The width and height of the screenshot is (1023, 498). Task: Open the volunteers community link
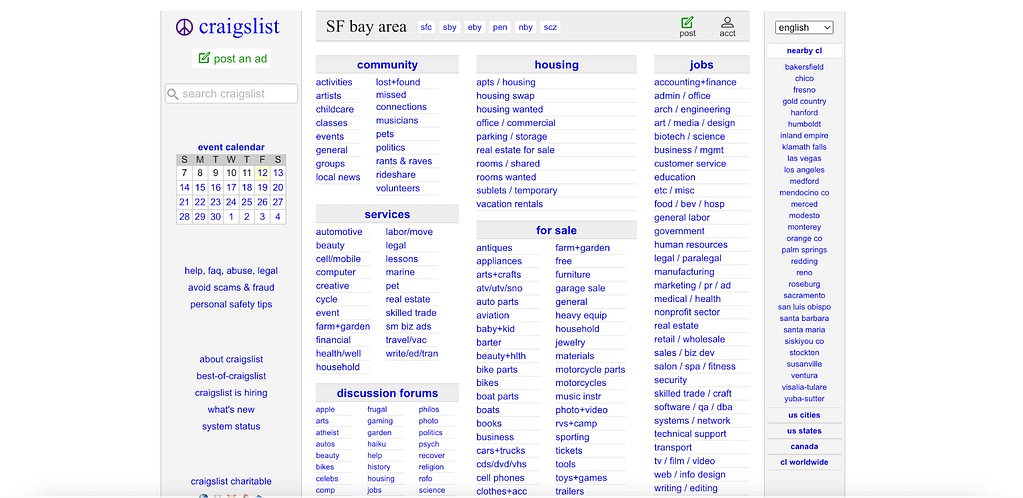tap(398, 189)
